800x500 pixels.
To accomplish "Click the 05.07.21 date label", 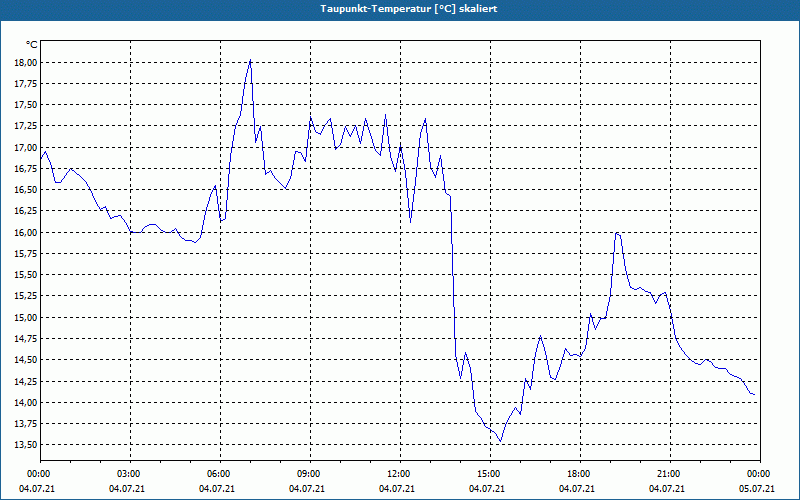I will tap(757, 488).
